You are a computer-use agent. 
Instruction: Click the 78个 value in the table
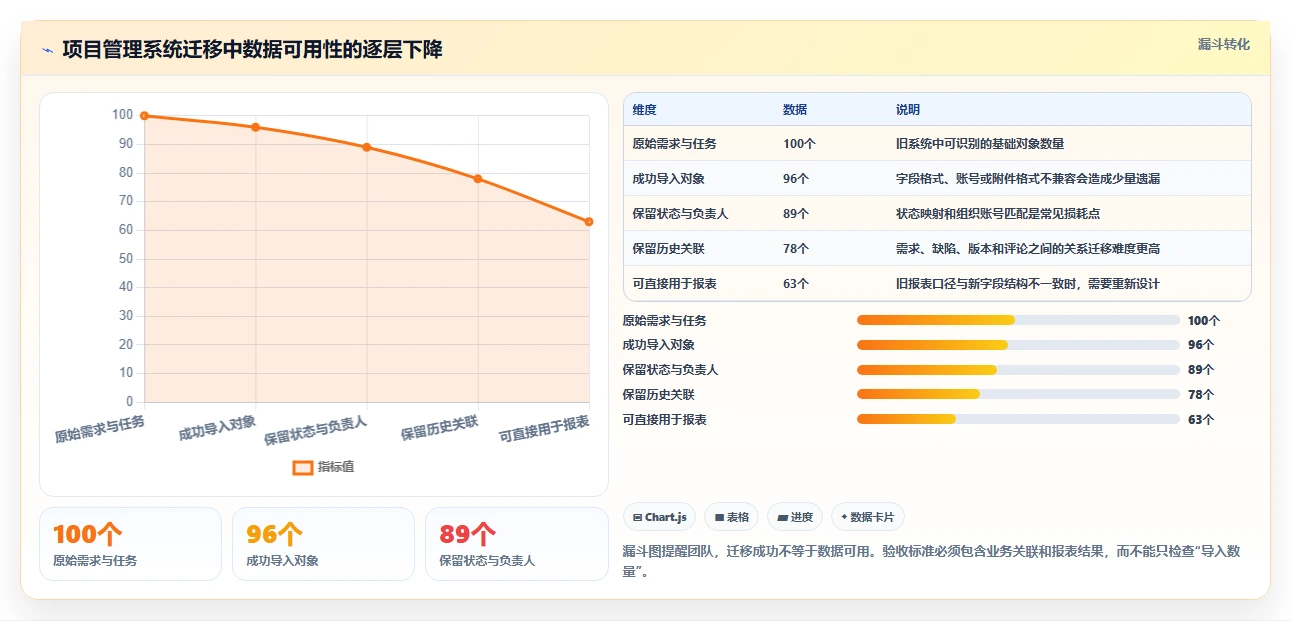click(796, 249)
